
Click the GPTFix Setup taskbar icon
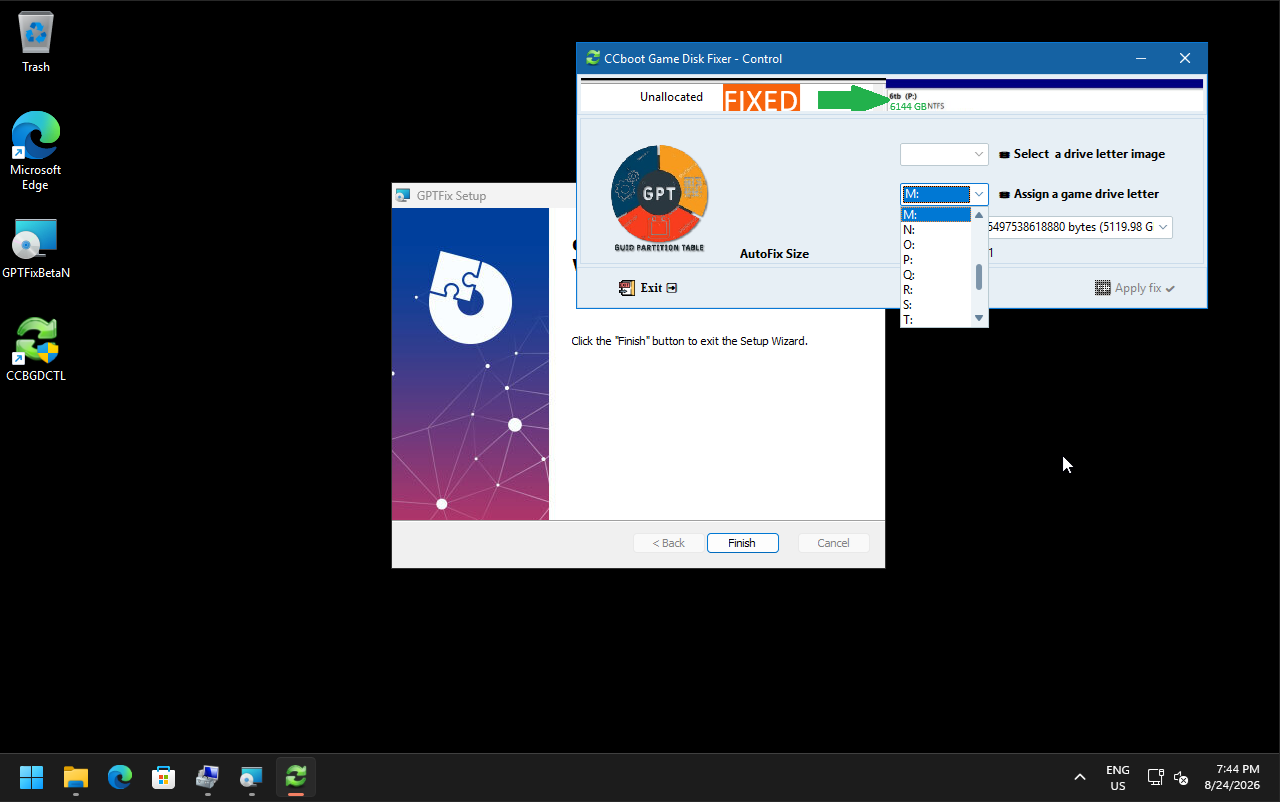coord(251,777)
